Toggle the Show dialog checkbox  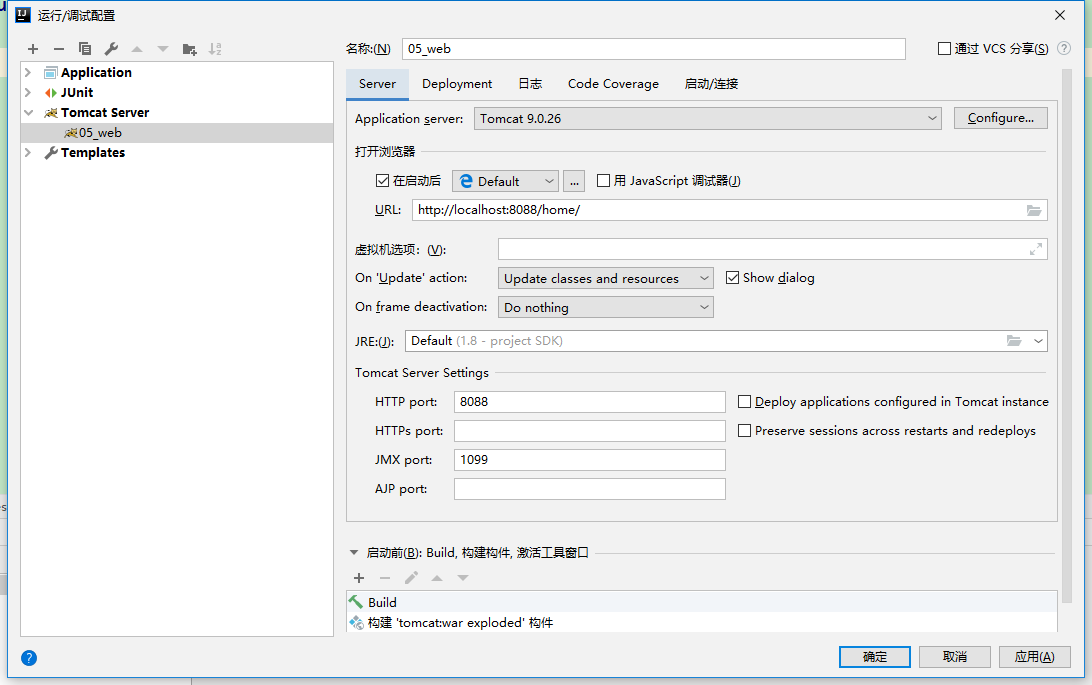[x=733, y=278]
